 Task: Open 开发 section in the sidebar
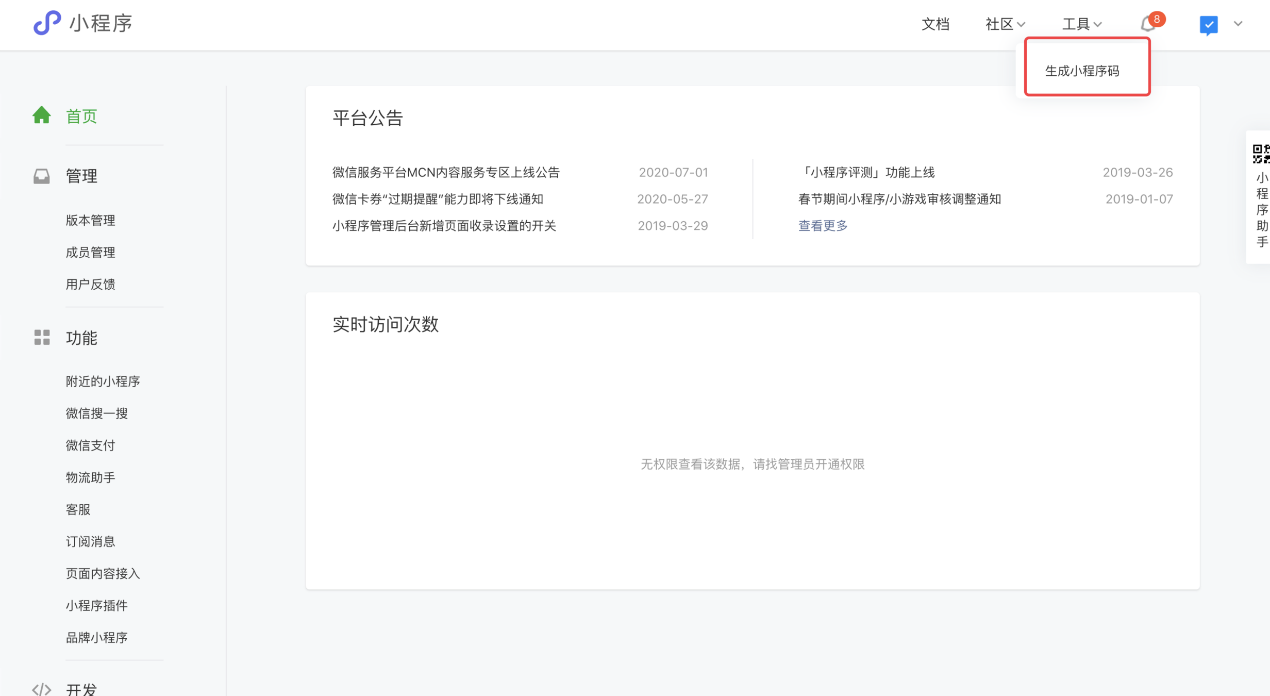click(82, 689)
